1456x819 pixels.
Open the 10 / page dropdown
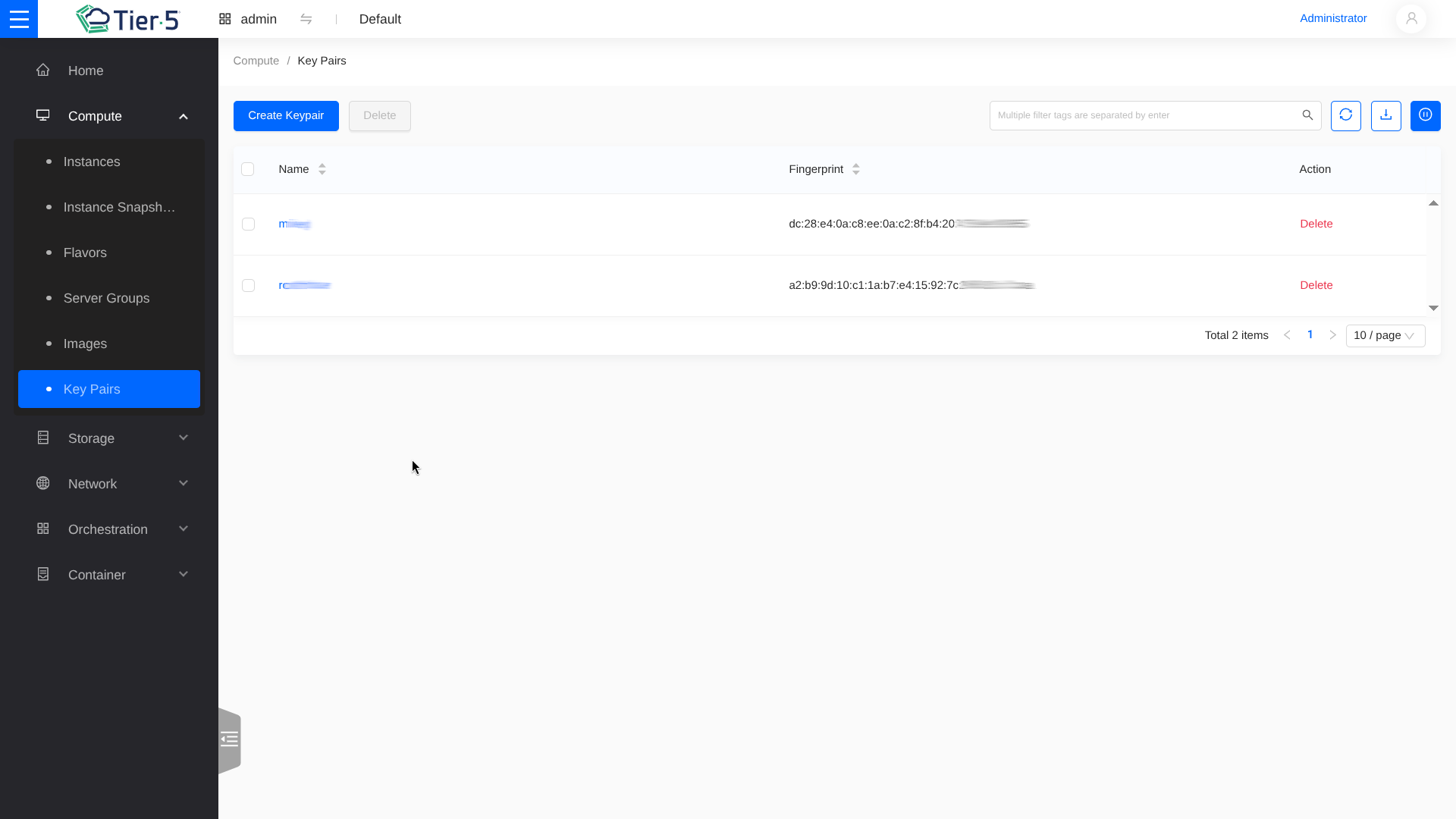(1385, 335)
